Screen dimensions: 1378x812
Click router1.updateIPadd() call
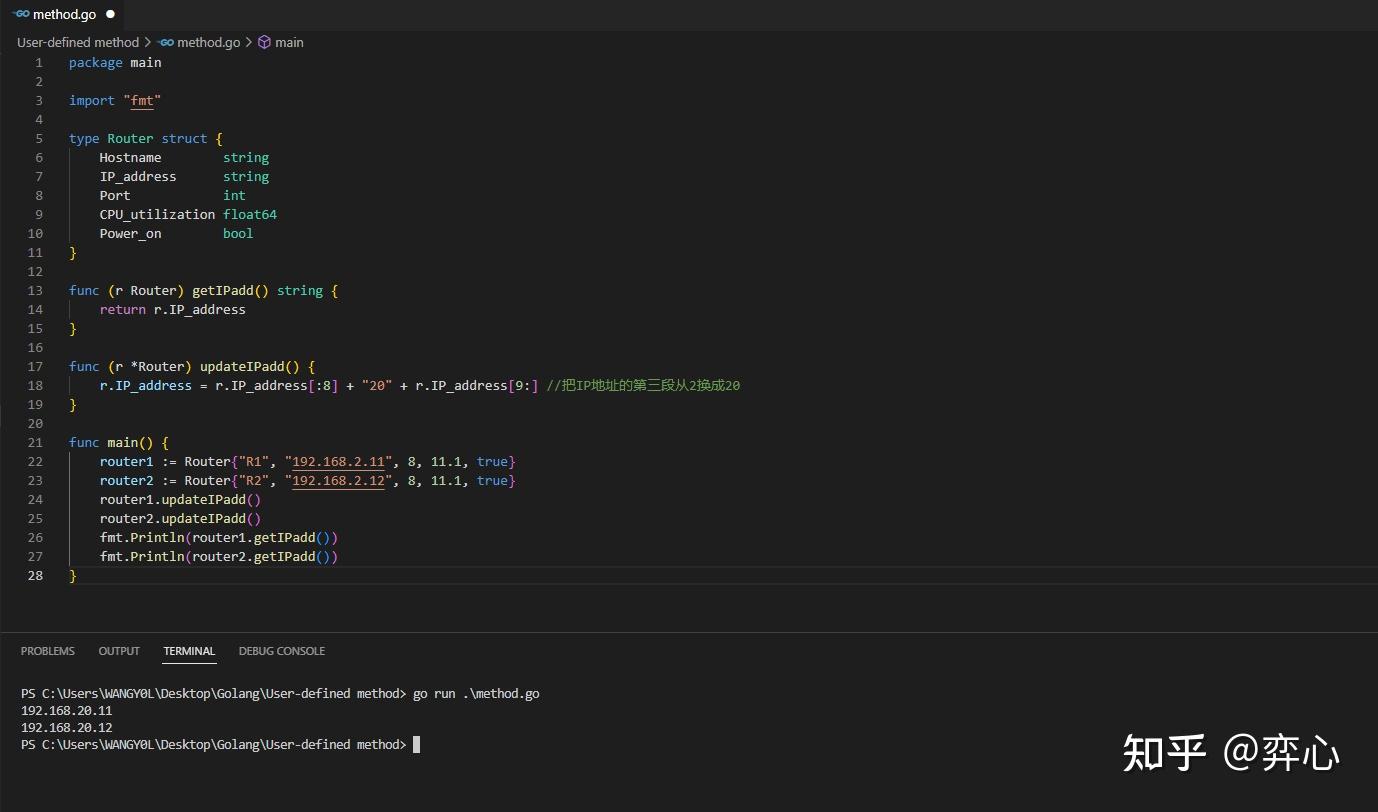(x=180, y=499)
